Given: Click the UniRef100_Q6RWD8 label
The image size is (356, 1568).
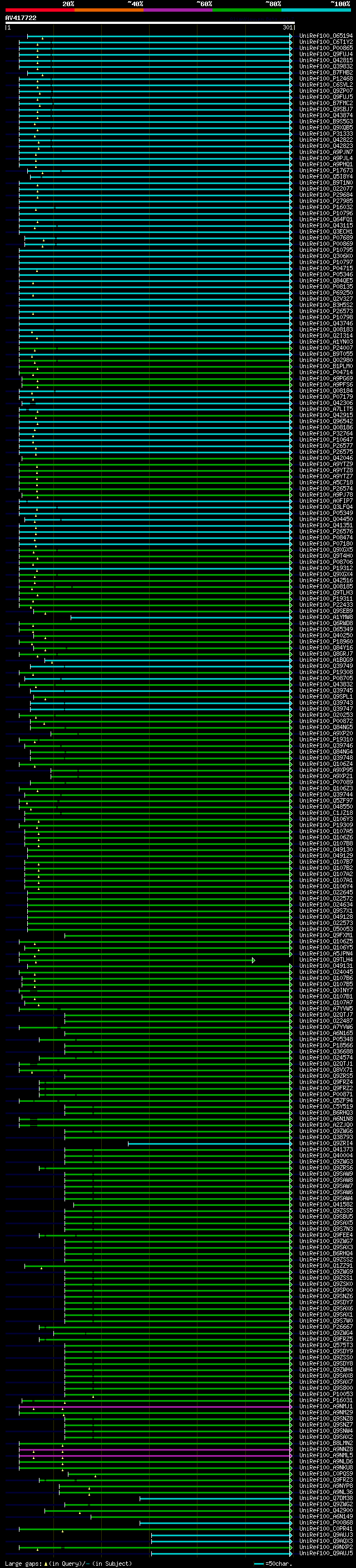Looking at the screenshot, I should coord(326,624).
